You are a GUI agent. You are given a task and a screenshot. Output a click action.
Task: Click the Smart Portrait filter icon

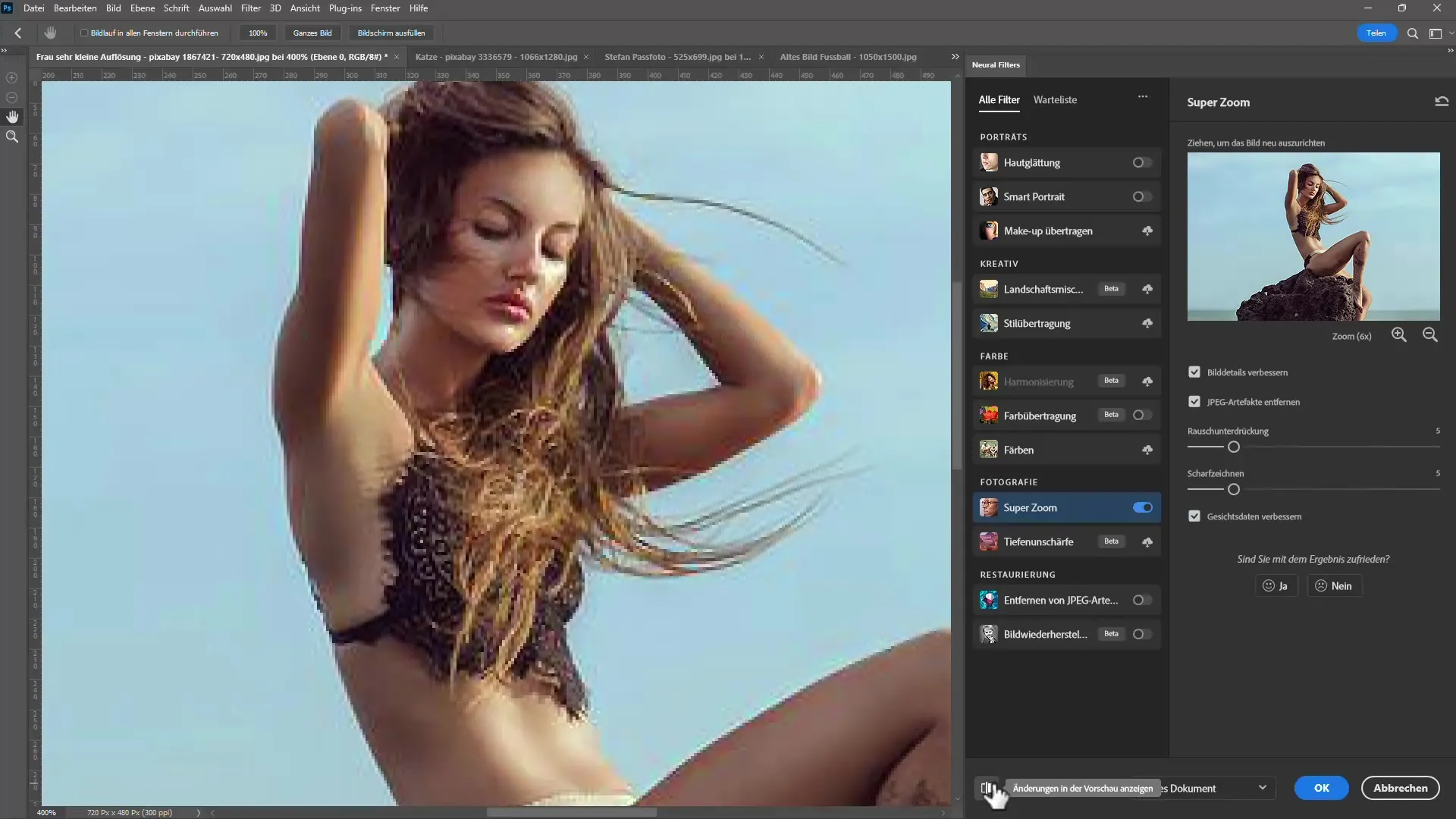coord(989,196)
